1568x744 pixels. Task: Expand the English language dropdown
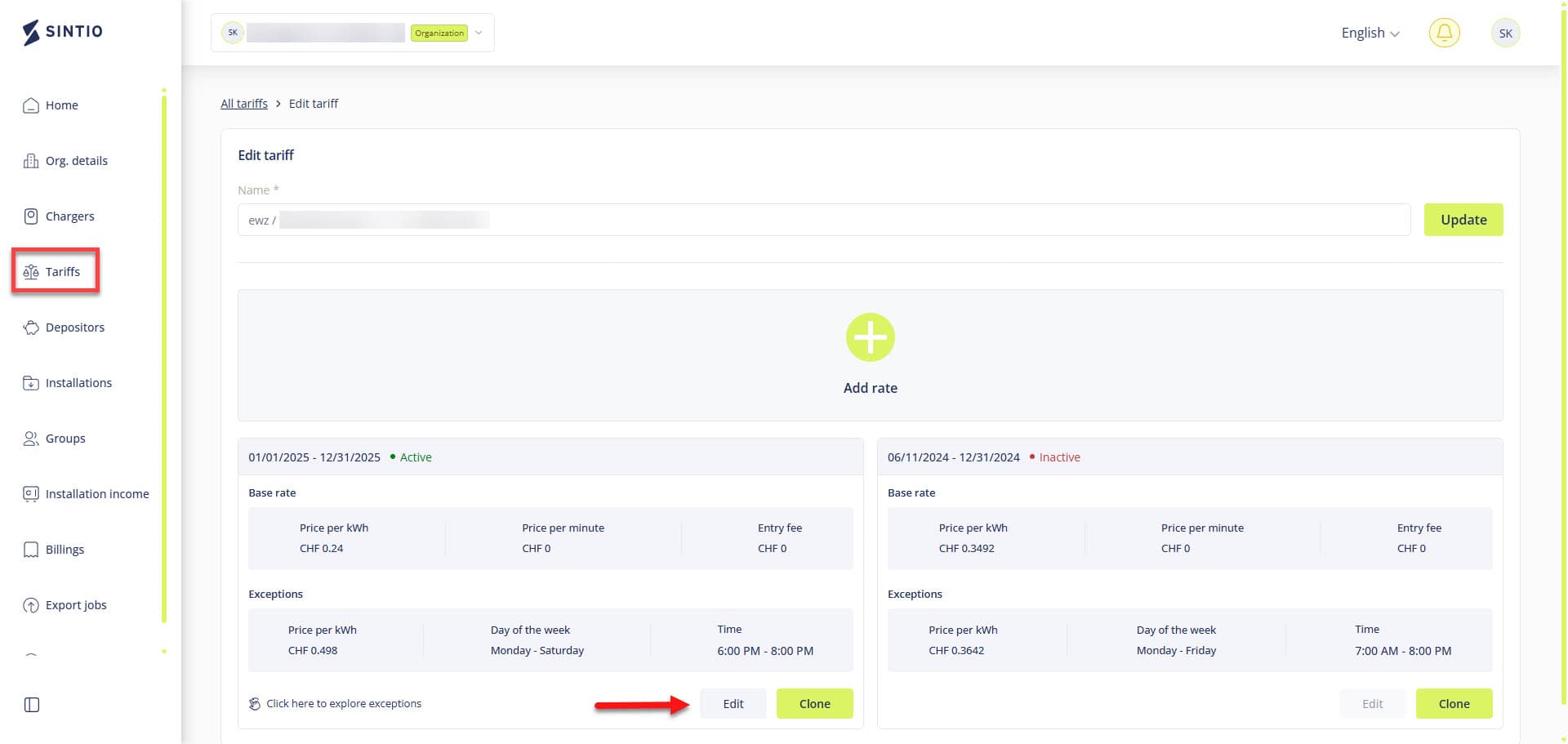pyautogui.click(x=1370, y=33)
